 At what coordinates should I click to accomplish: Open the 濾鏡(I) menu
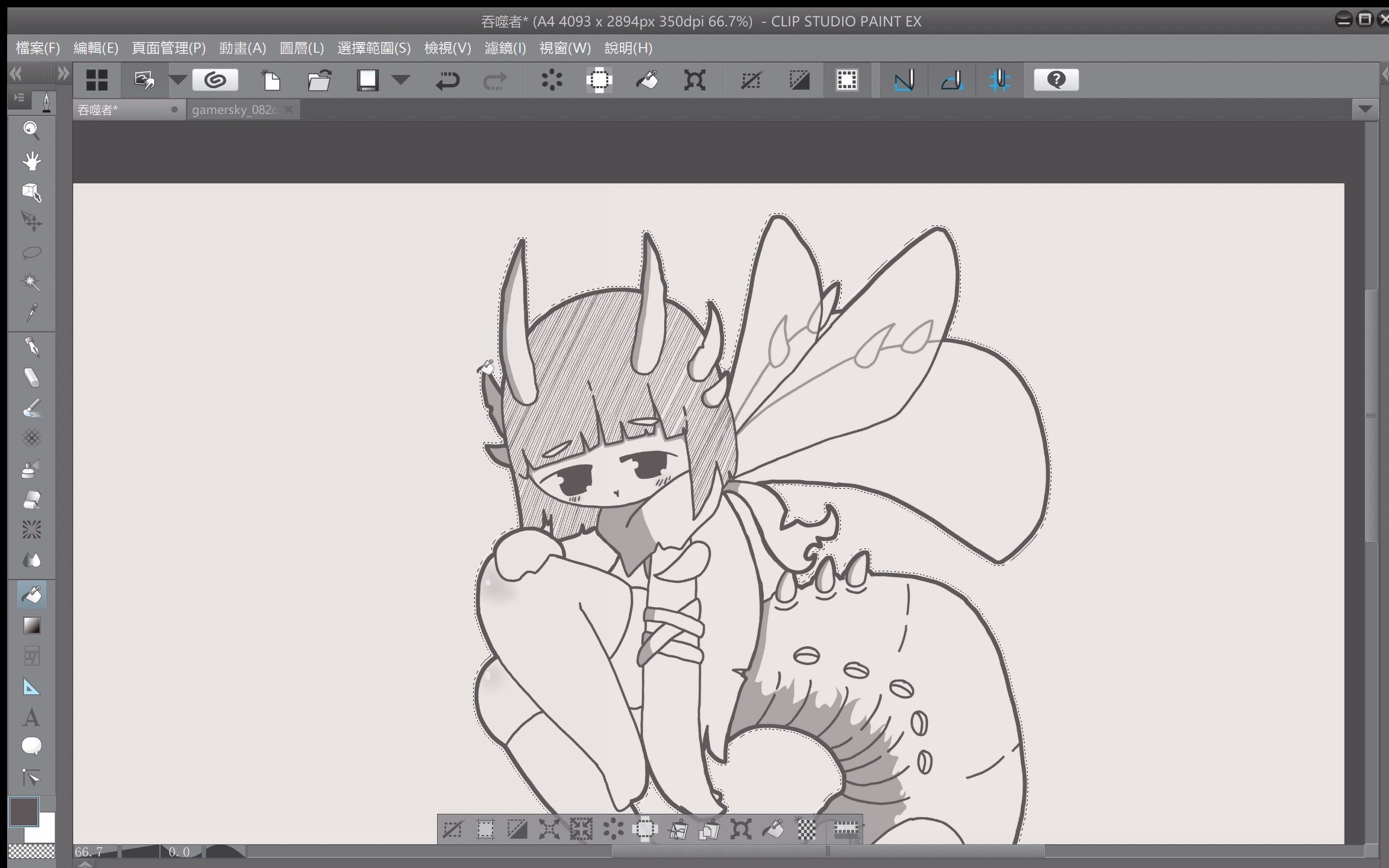505,48
